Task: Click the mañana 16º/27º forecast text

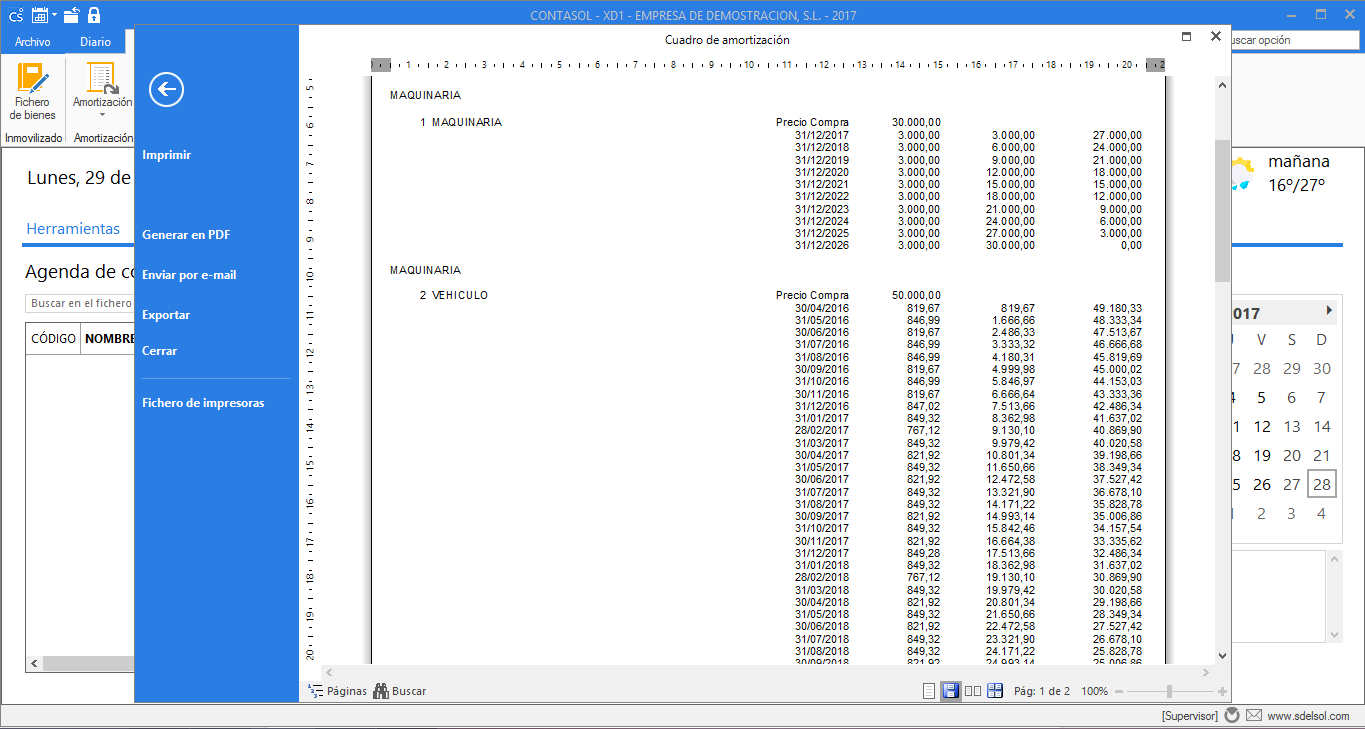Action: click(1298, 173)
